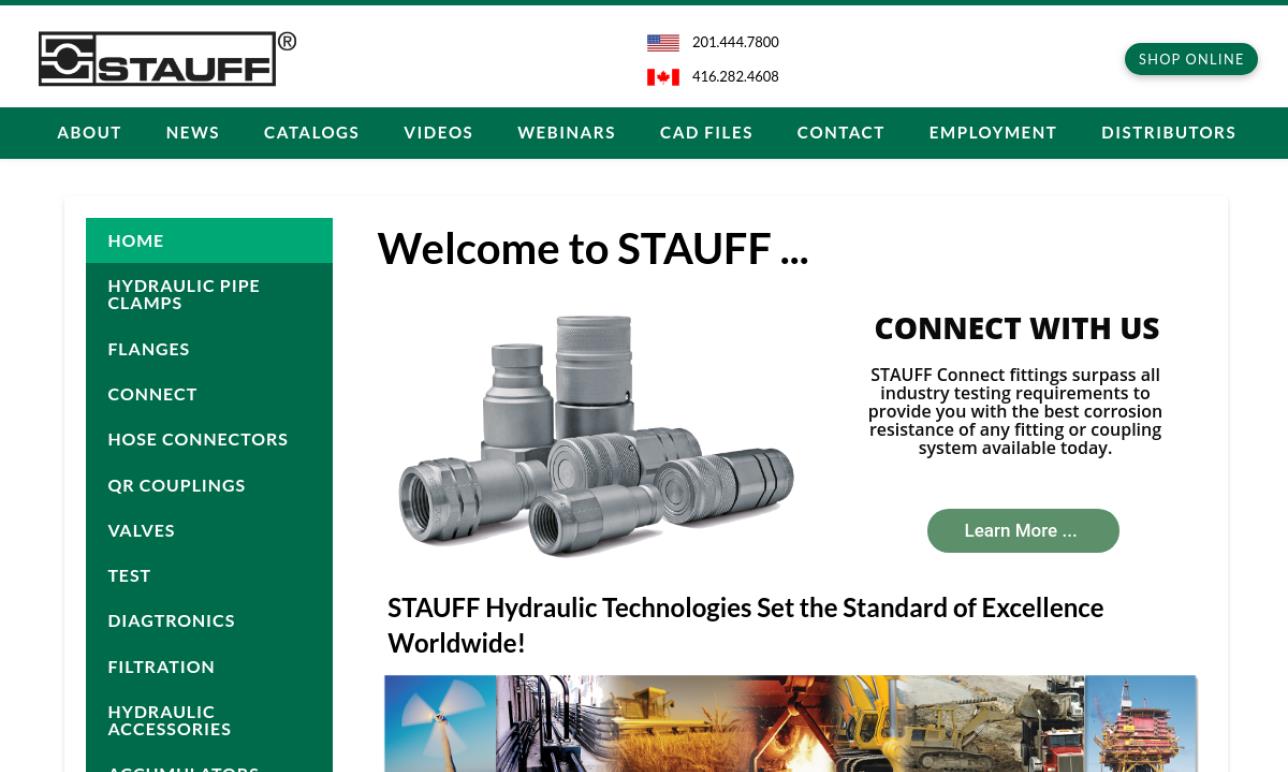The height and width of the screenshot is (772, 1288).
Task: Open the DISTRIBUTORS page
Action: tap(1168, 132)
